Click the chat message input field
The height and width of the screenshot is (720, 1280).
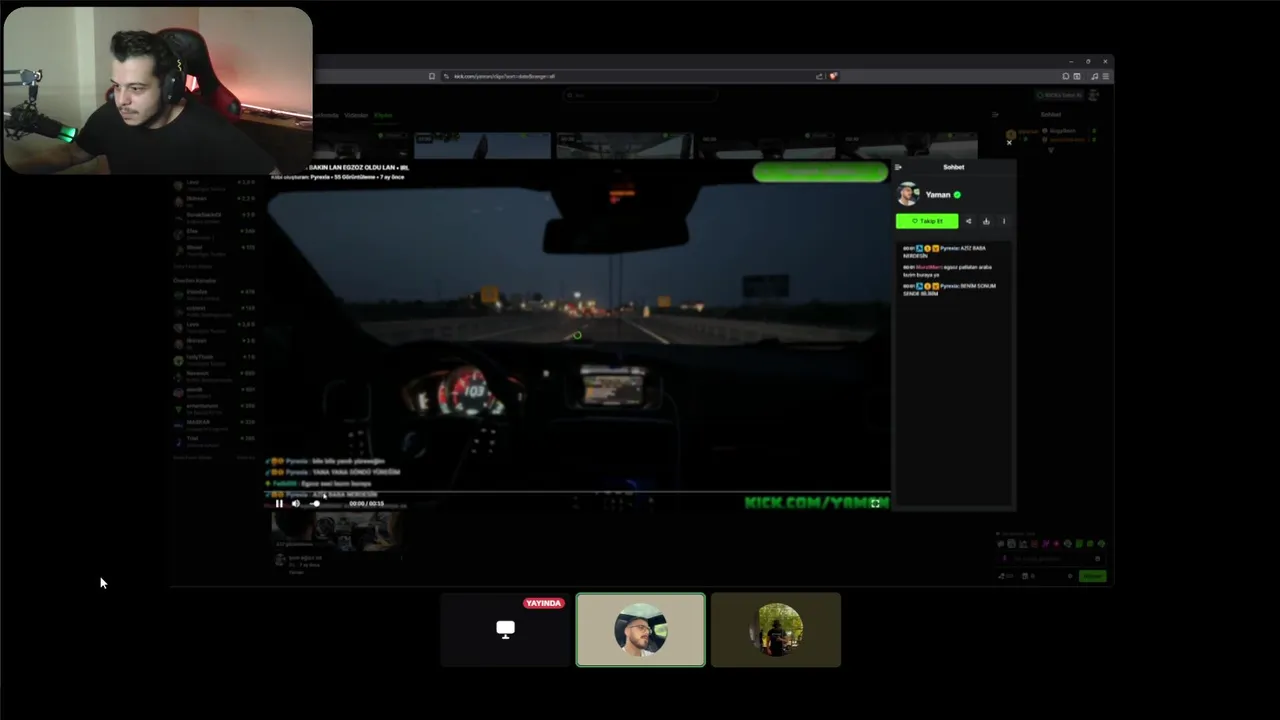tap(1050, 559)
